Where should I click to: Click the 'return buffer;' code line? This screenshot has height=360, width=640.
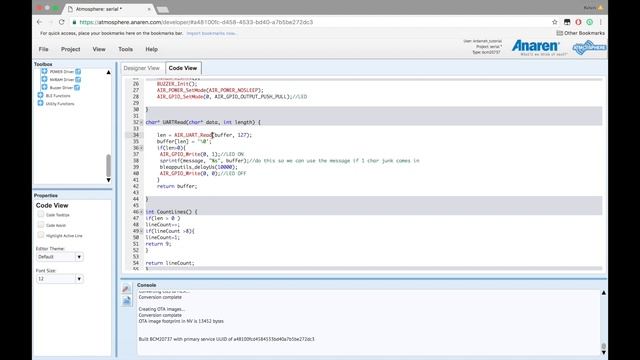(177, 186)
